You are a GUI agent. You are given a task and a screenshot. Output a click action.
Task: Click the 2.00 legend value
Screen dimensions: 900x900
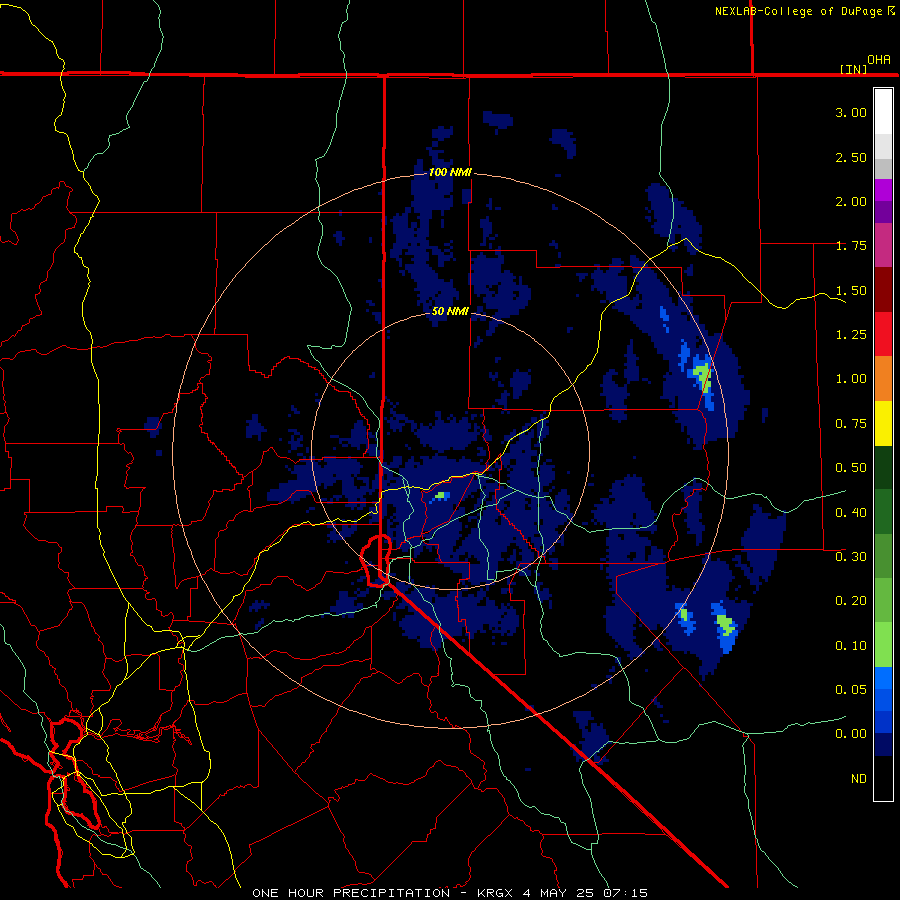coord(851,201)
